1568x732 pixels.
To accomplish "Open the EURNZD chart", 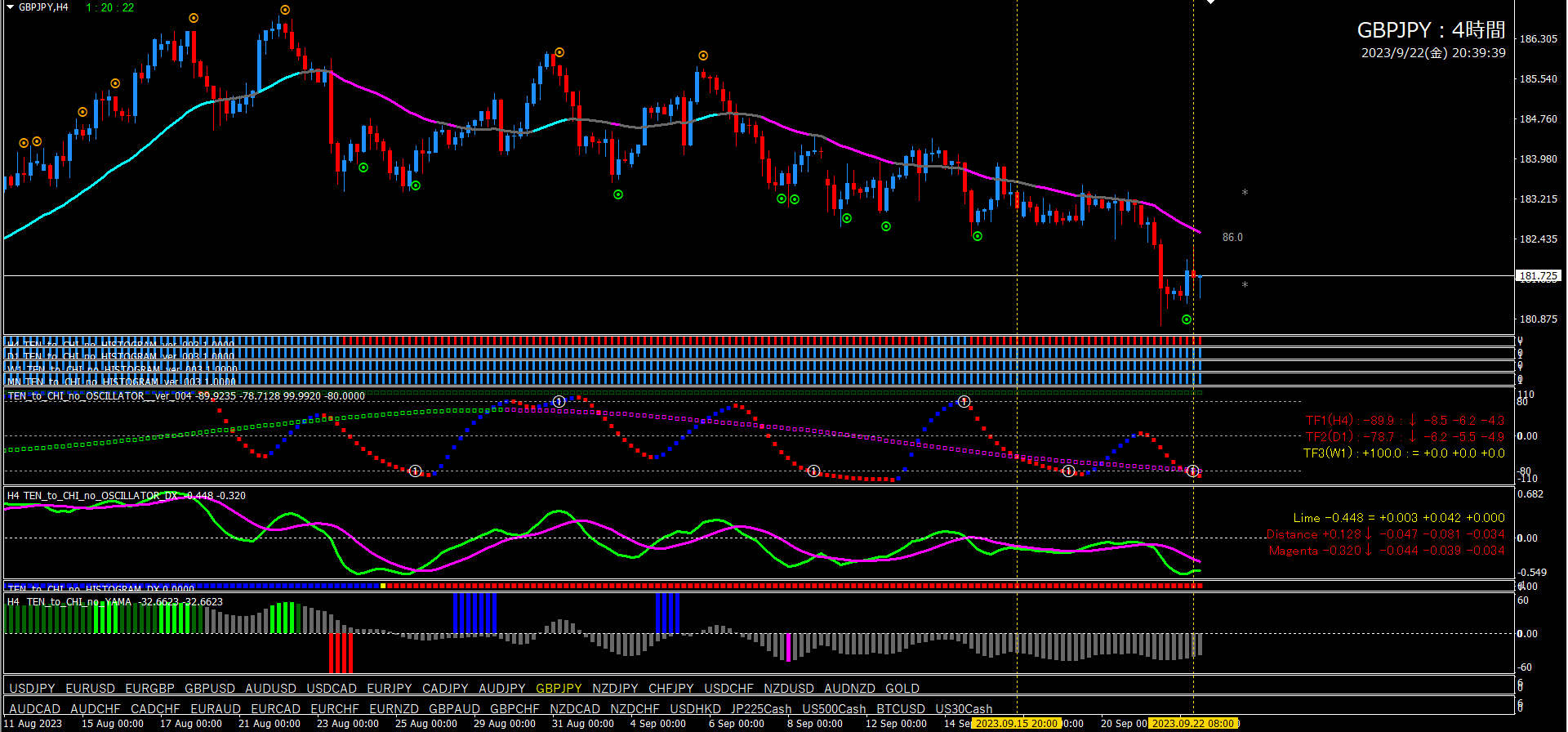I will (394, 709).
